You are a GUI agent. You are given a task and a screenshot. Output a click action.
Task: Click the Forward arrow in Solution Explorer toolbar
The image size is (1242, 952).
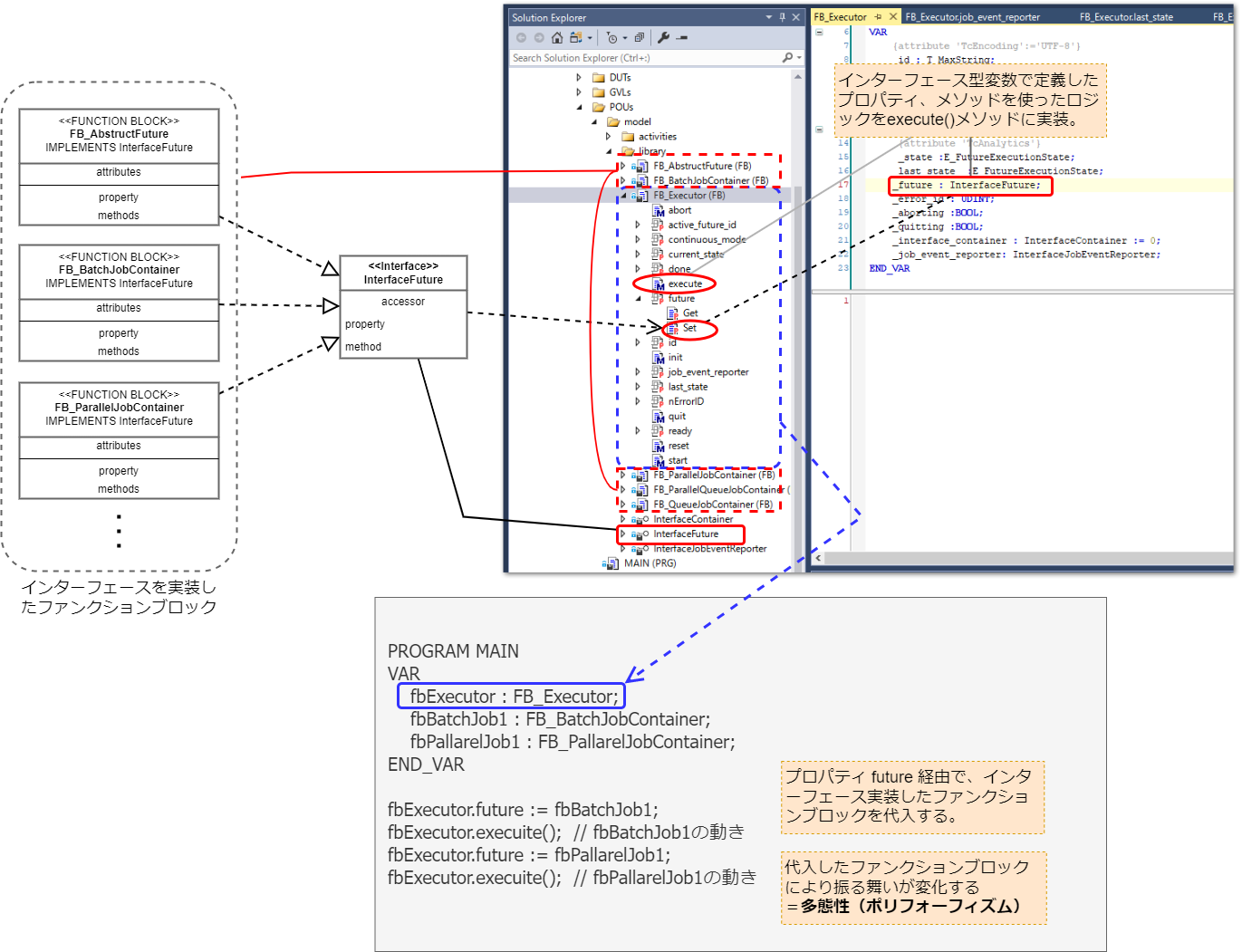coord(539,38)
